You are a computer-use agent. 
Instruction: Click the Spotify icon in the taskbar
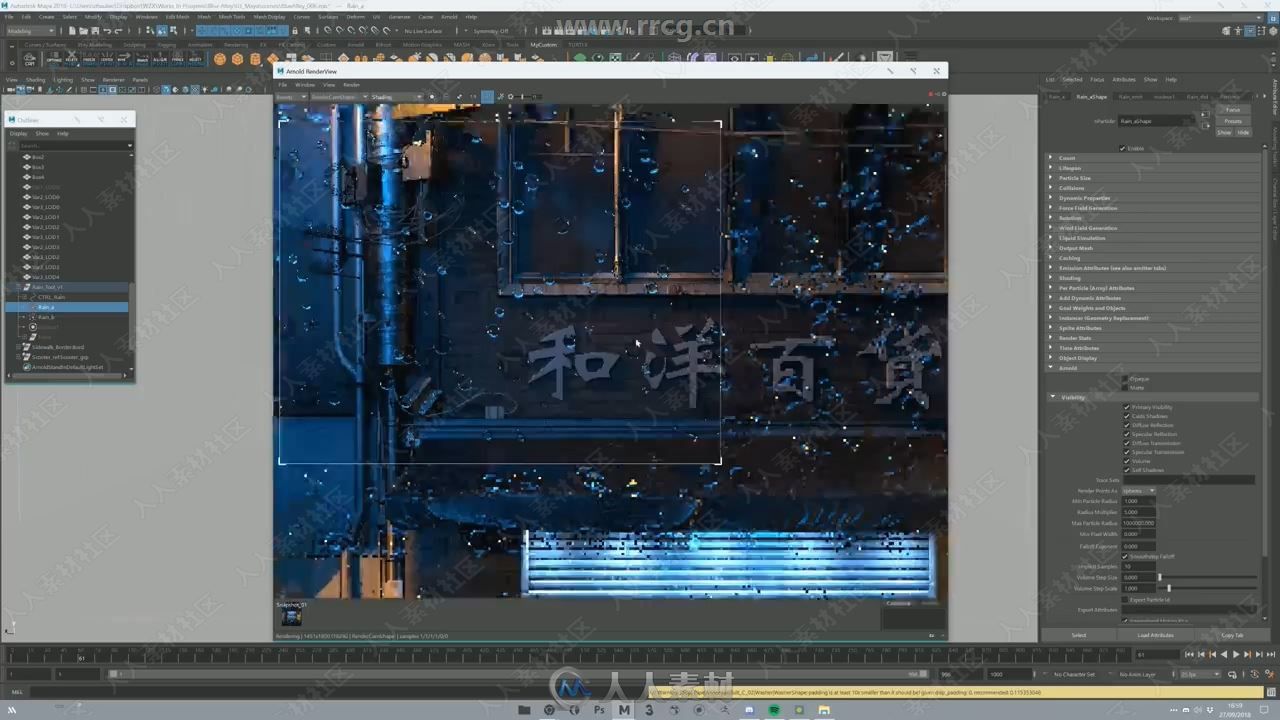pos(774,710)
